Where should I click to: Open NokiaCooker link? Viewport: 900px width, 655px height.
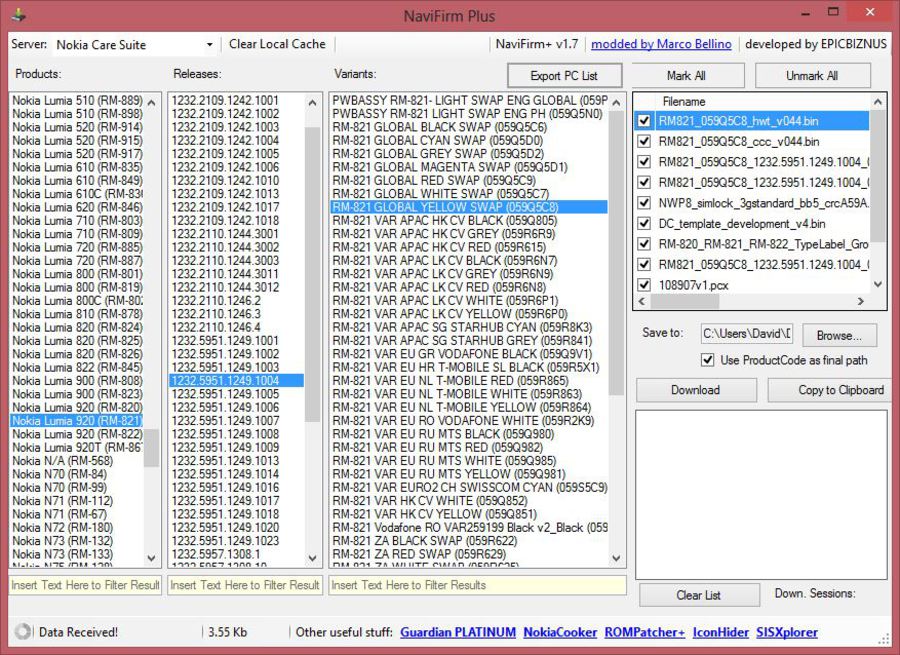(x=560, y=632)
